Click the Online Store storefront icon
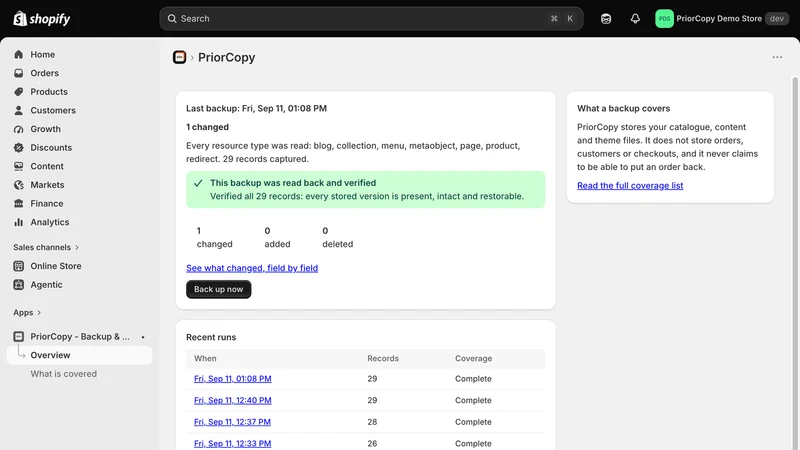 19,266
